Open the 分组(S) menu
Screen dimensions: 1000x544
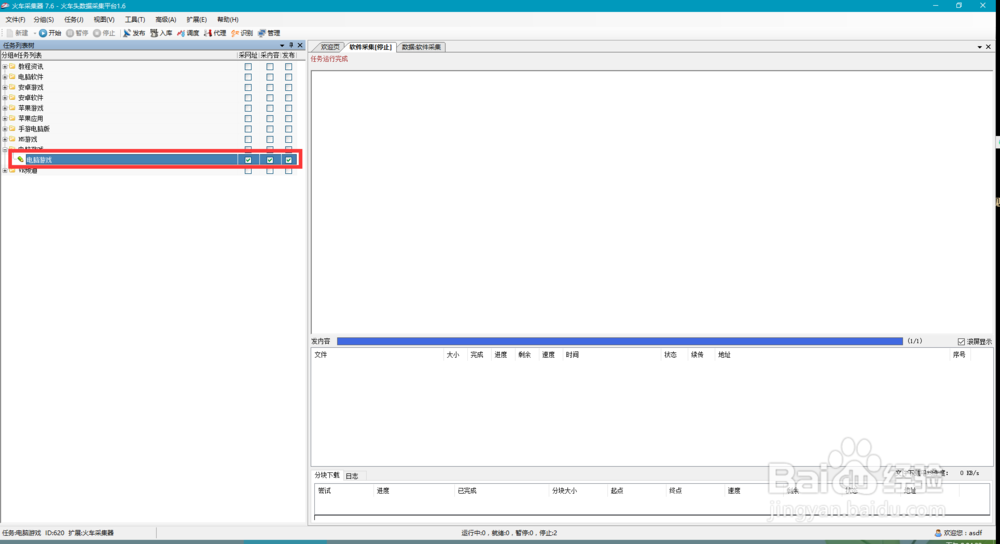click(x=44, y=20)
